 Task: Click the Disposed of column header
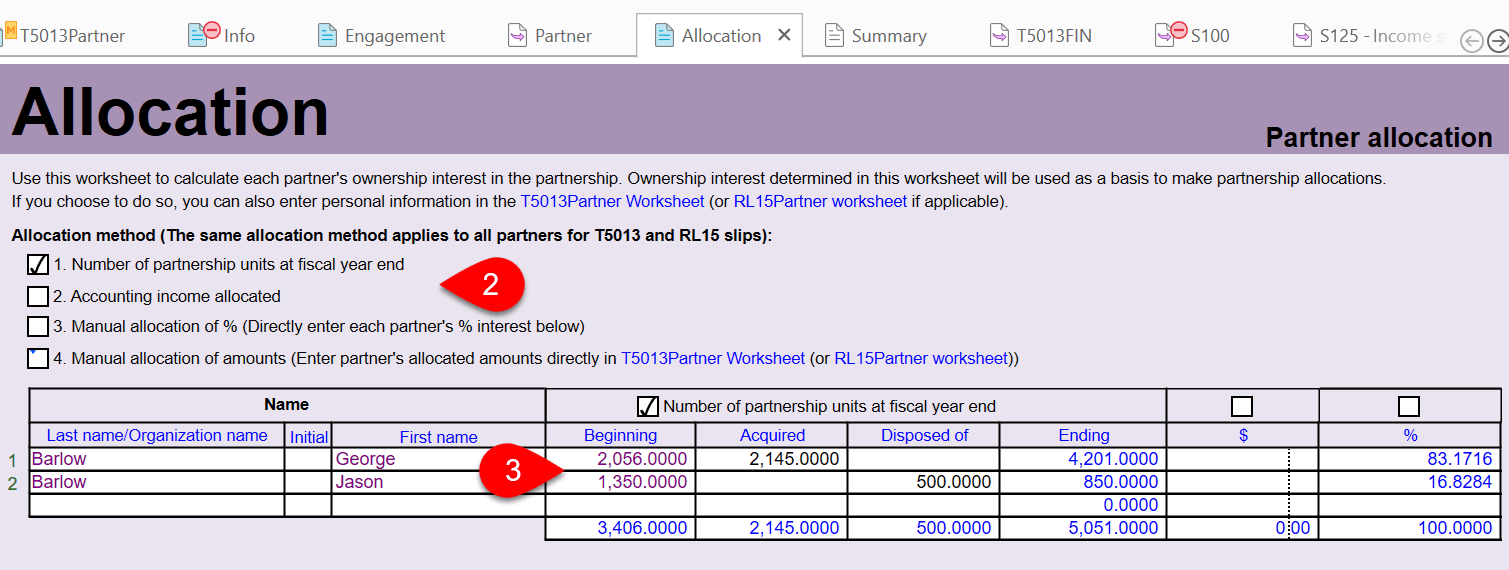(925, 435)
